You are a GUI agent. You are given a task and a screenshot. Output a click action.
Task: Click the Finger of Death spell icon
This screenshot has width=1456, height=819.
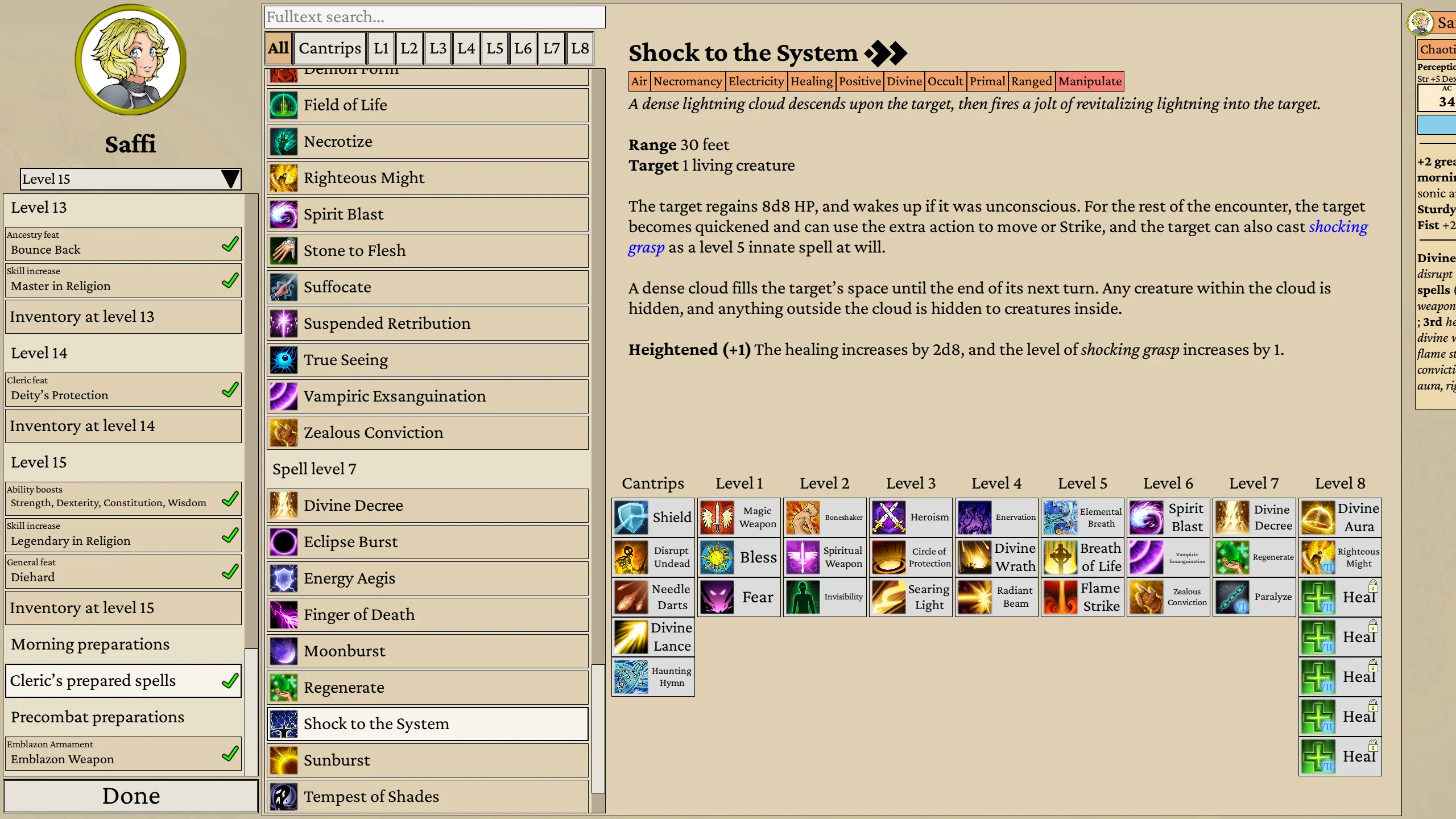click(283, 614)
